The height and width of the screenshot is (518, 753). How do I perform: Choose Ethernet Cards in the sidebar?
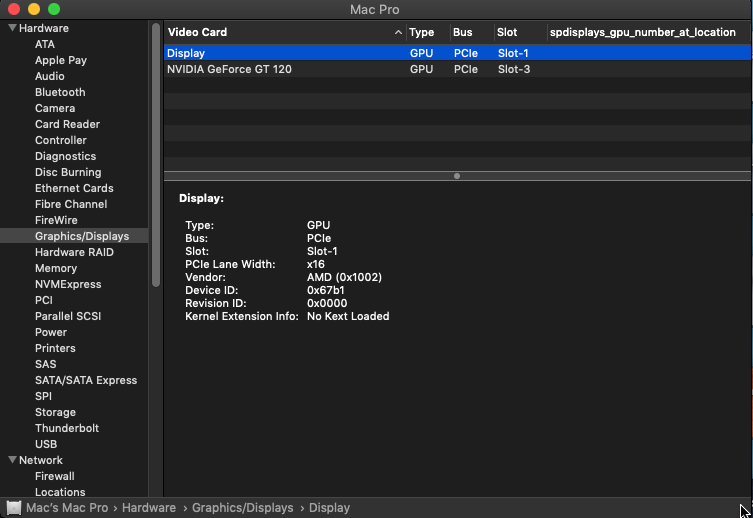click(74, 188)
